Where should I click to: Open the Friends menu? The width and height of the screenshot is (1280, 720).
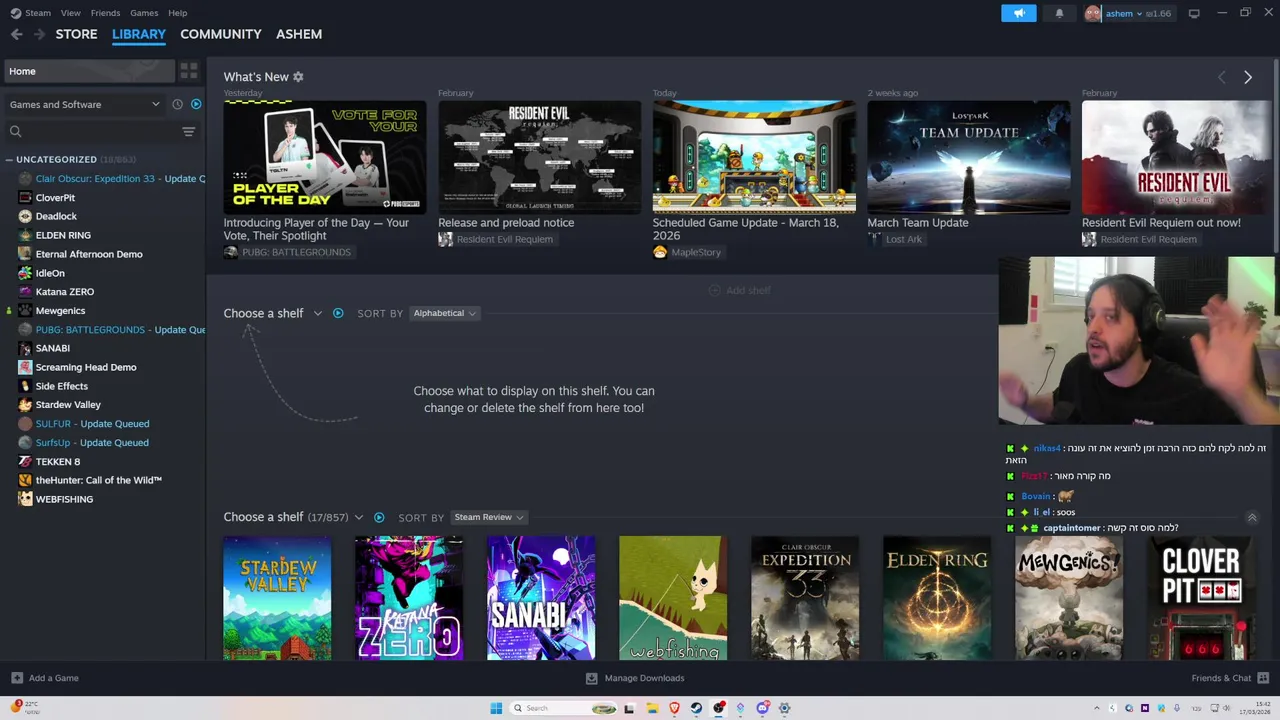pos(105,13)
